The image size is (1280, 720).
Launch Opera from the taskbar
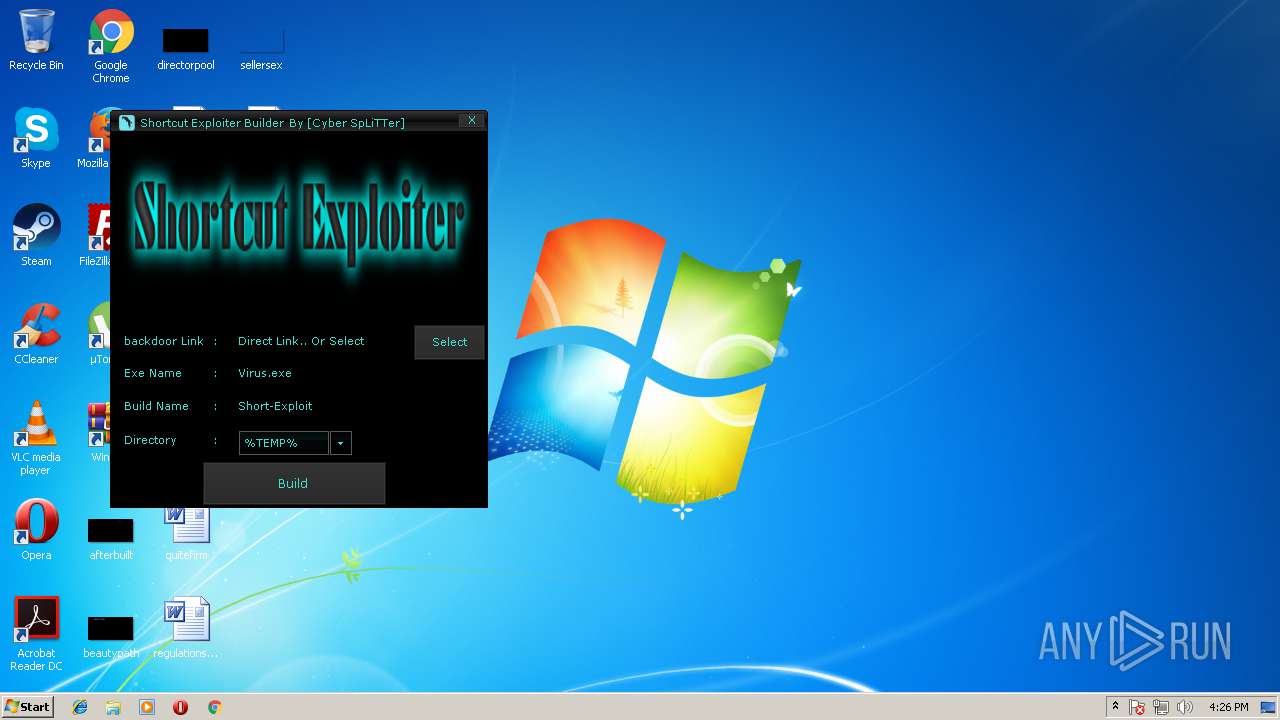point(180,707)
